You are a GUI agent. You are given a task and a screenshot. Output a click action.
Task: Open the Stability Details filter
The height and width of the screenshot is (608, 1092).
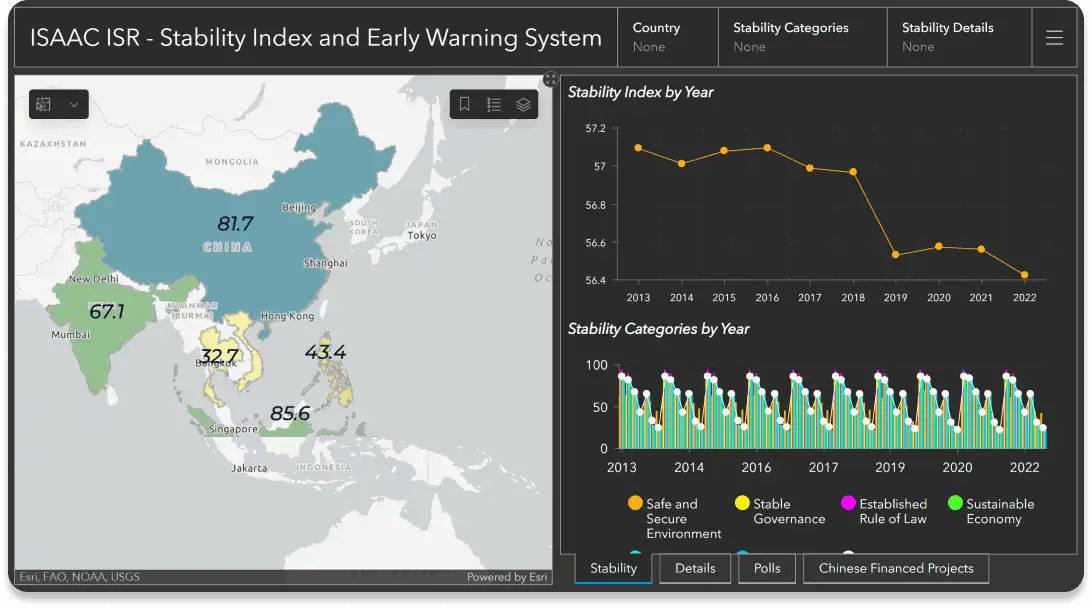(959, 38)
